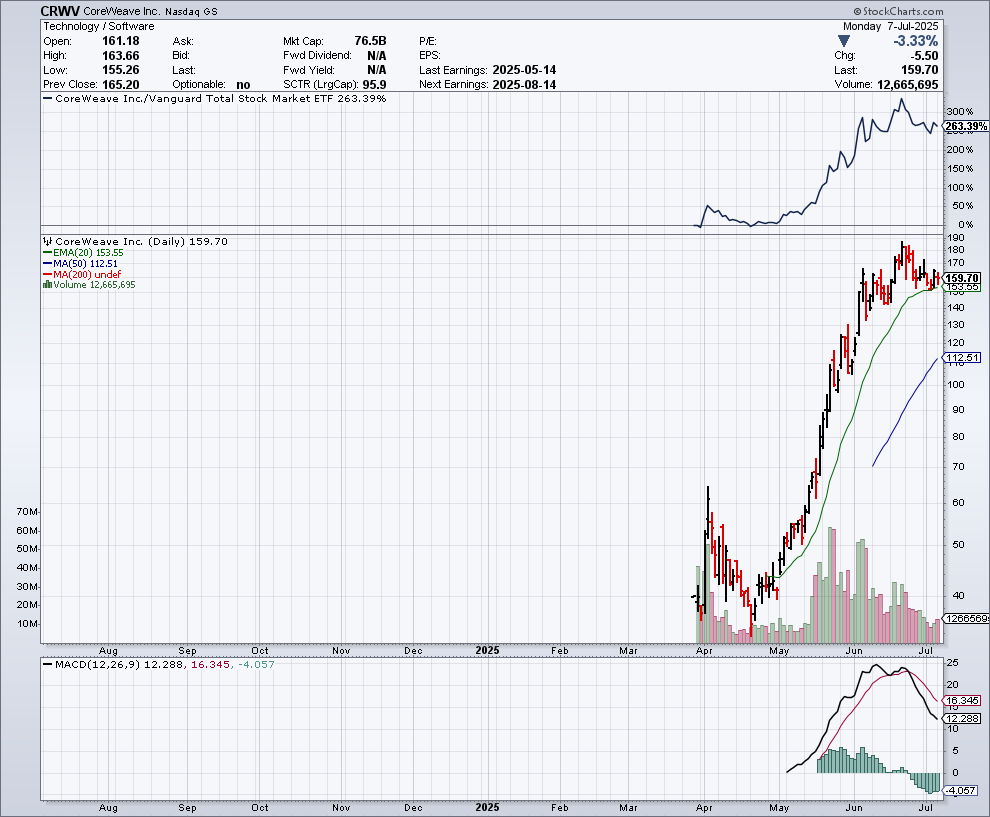Click the 16.345 MACD signal axis tag
Viewport: 990px width, 817px height.
coord(962,701)
